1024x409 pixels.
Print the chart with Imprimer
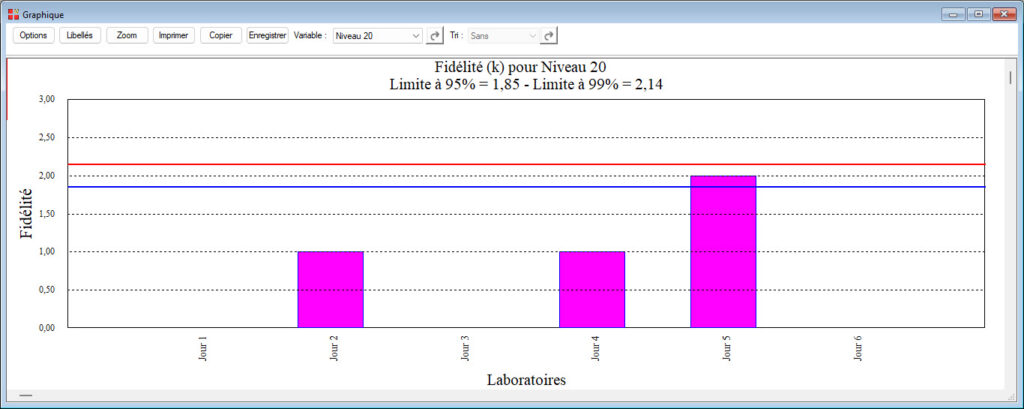click(x=174, y=35)
